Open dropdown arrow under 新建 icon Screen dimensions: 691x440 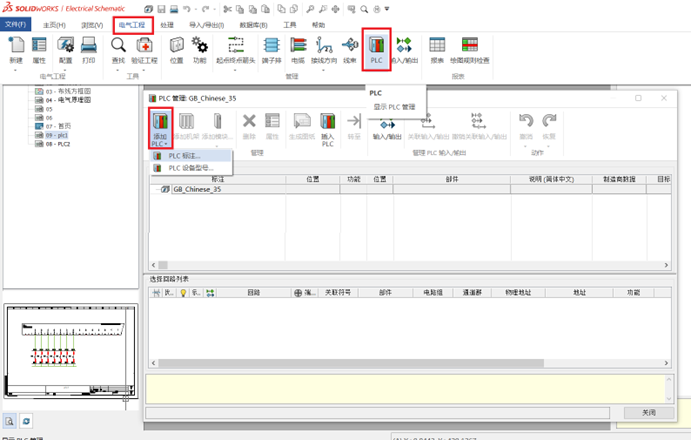coord(15,70)
